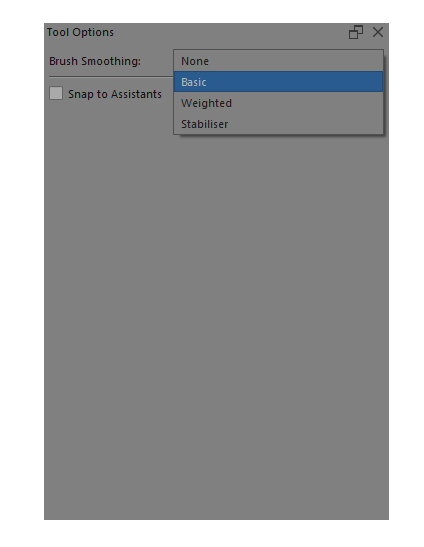Click the Tool Options title bar
This screenshot has height=547, width=424.
(x=195, y=32)
